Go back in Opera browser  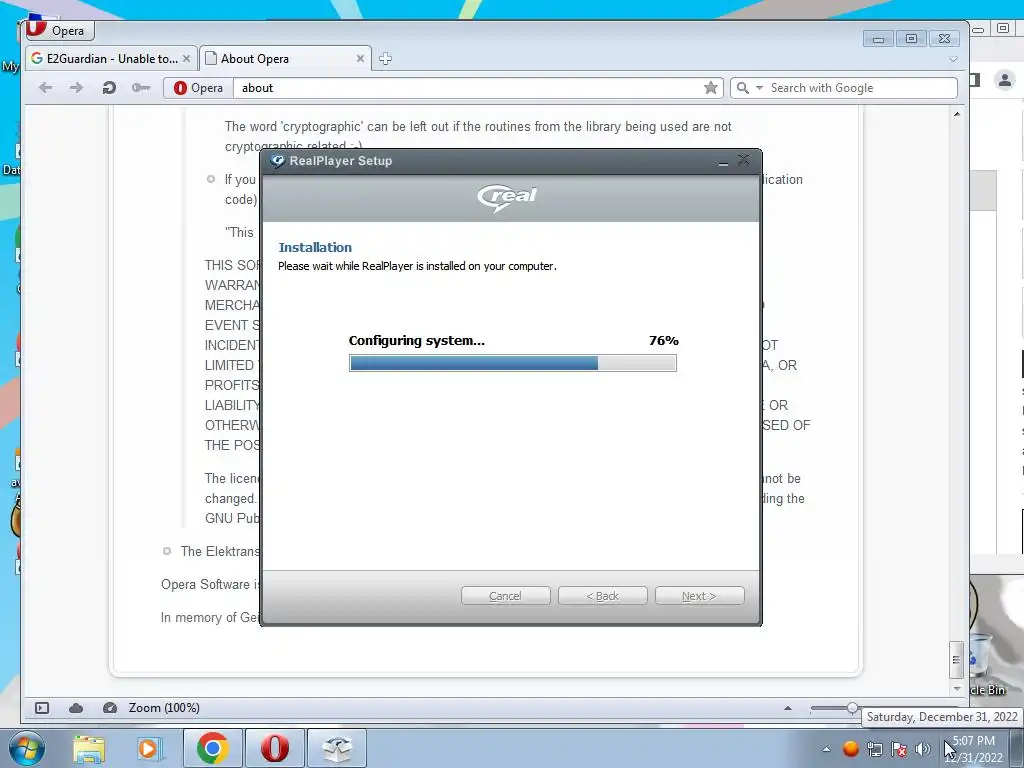pos(45,88)
